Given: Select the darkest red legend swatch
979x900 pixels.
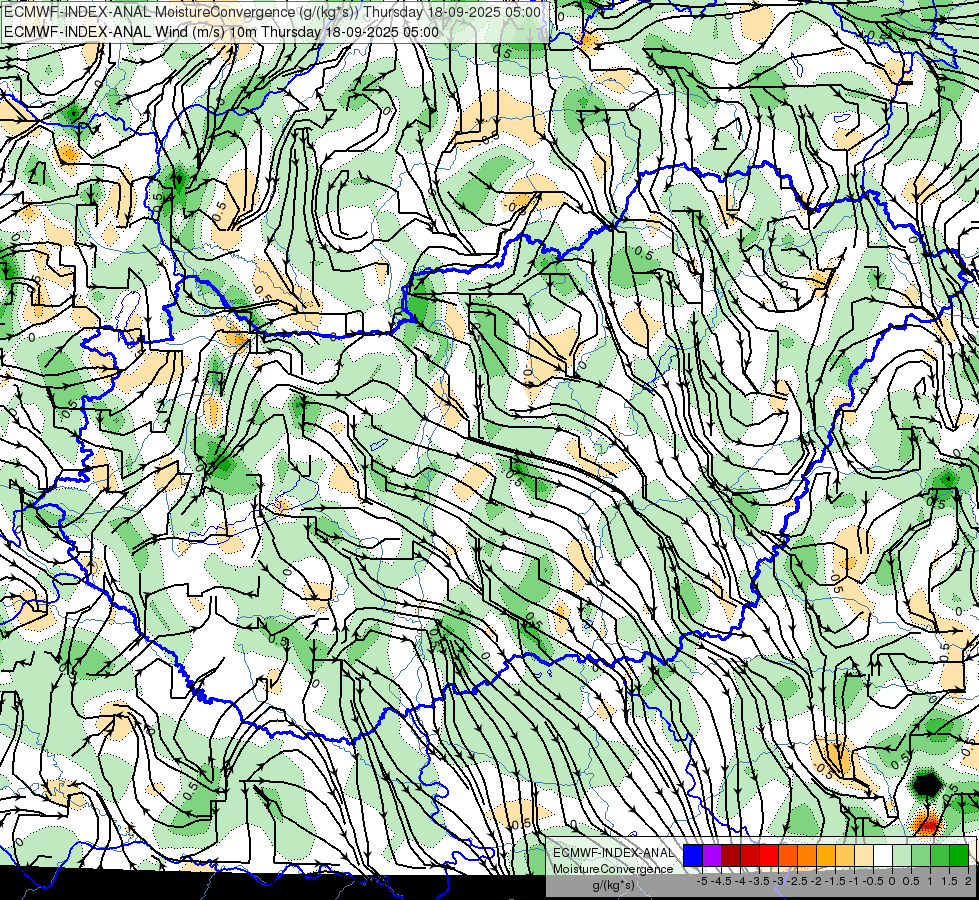Looking at the screenshot, I should click(x=731, y=856).
